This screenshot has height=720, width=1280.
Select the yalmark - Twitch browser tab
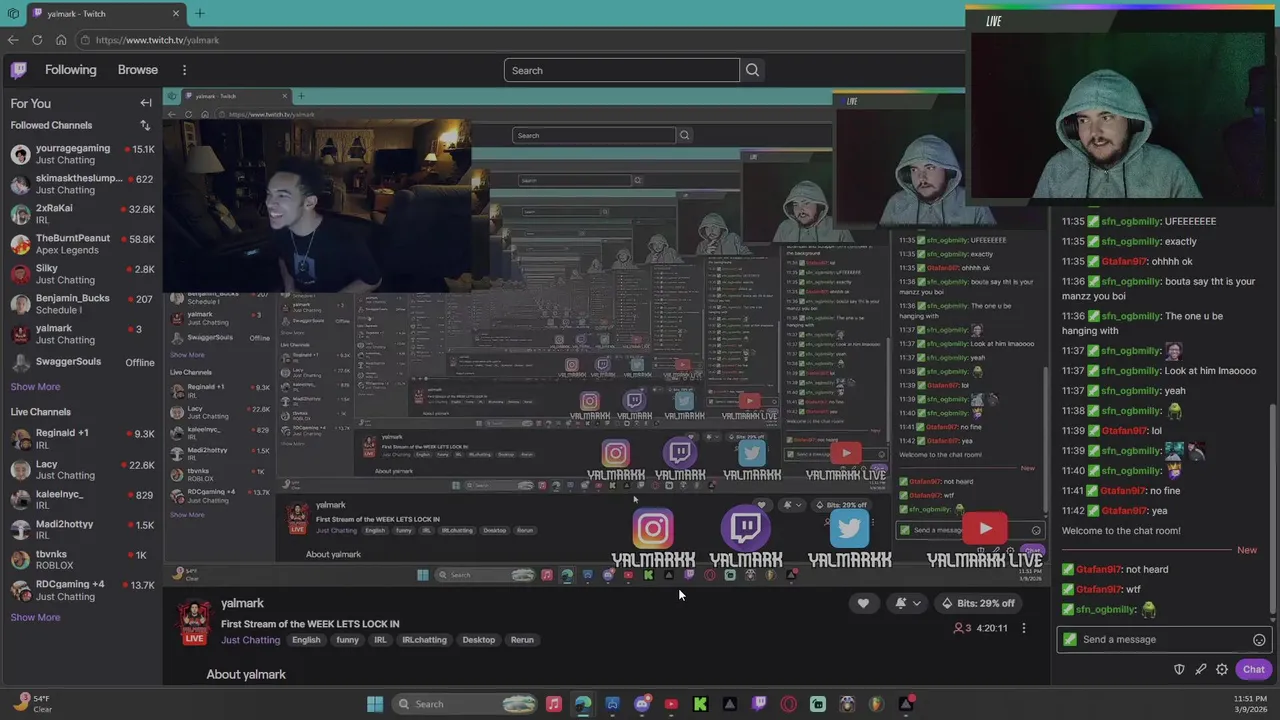(105, 13)
